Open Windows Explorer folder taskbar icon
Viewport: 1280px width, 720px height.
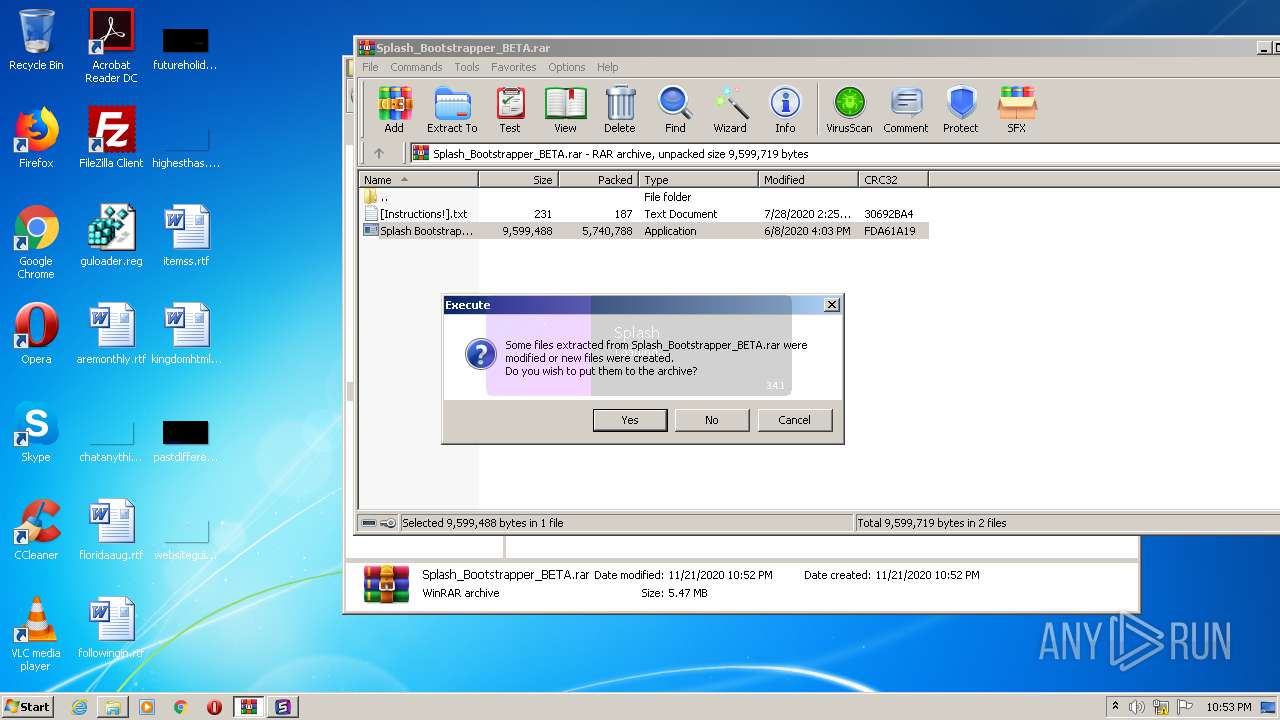113,707
